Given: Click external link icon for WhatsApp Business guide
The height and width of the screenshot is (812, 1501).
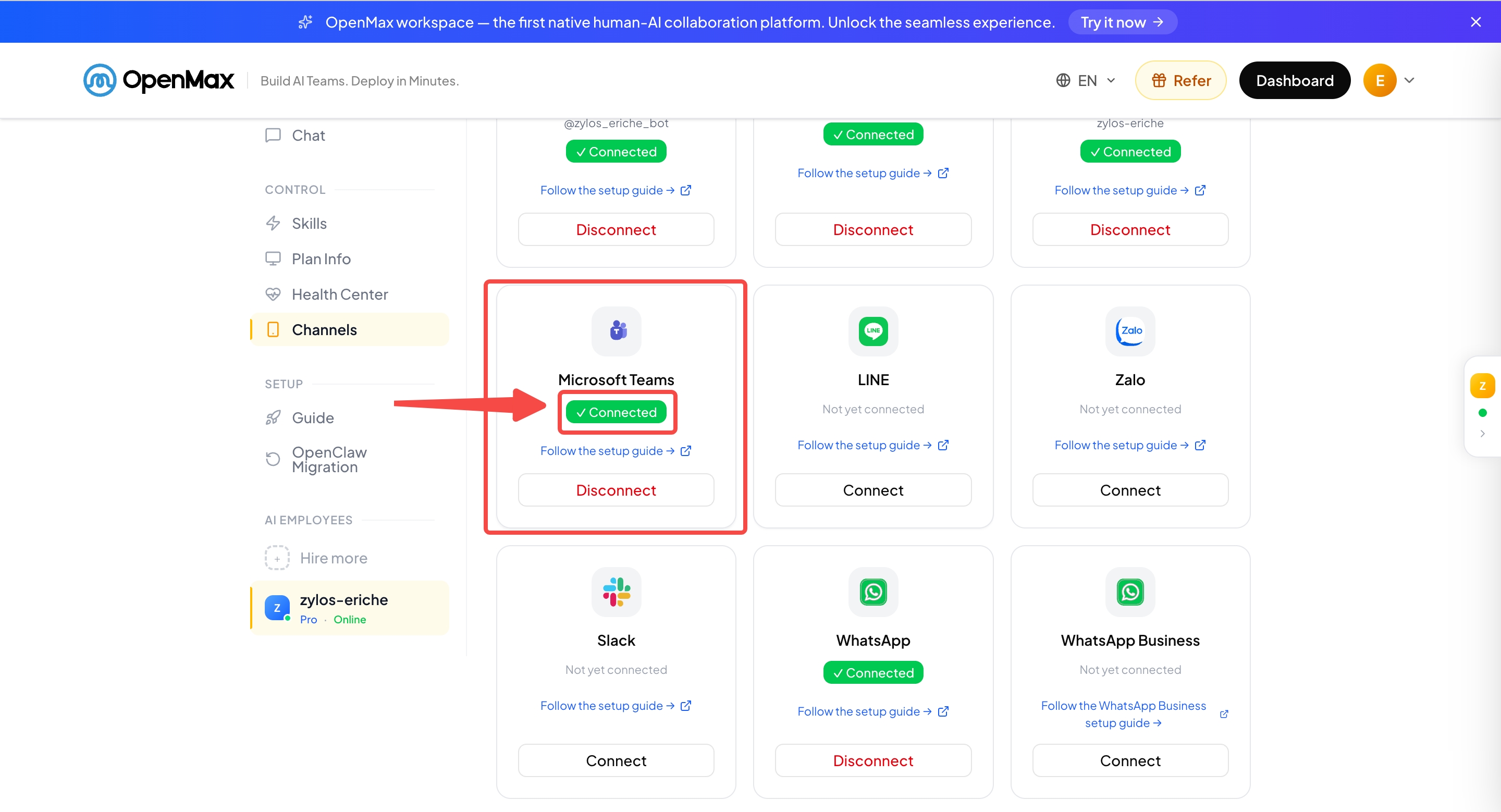Looking at the screenshot, I should 1224,714.
